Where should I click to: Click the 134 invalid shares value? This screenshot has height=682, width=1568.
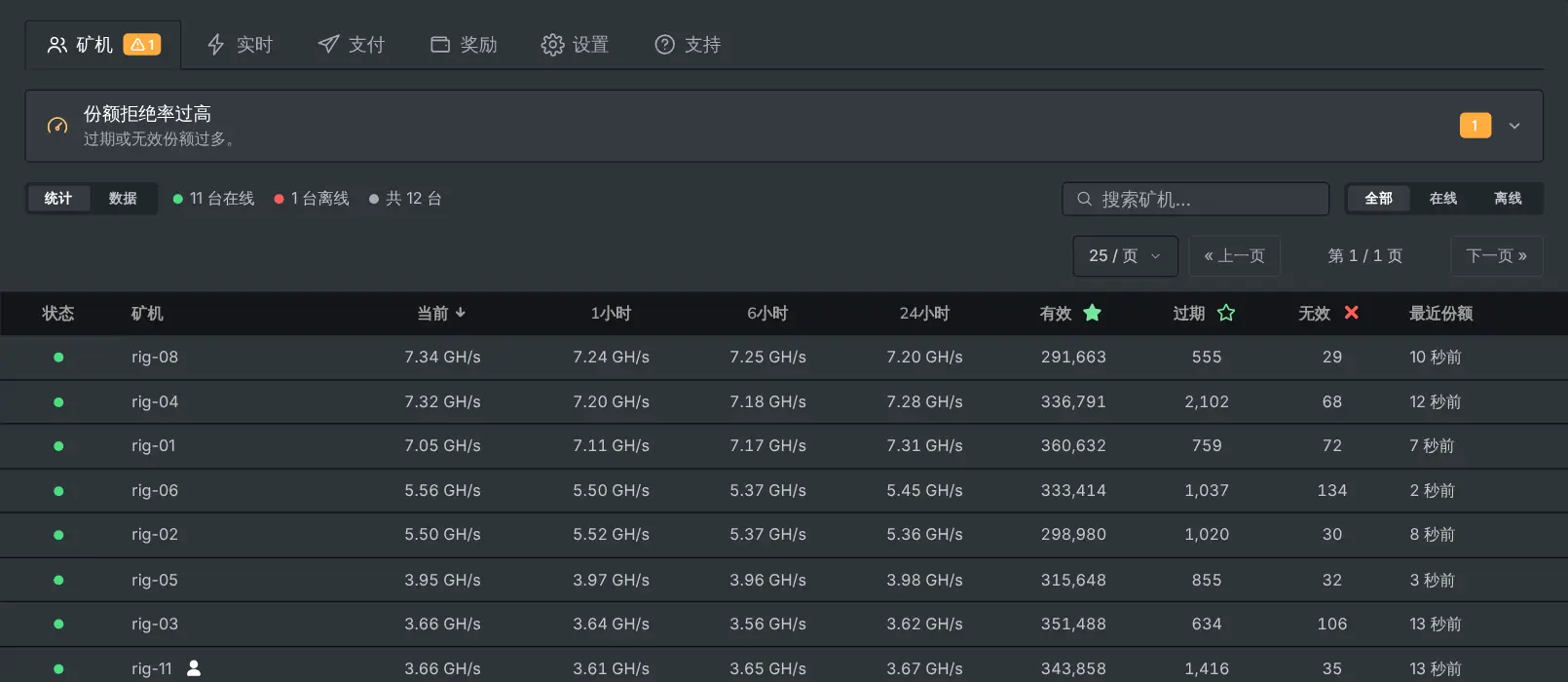1332,491
